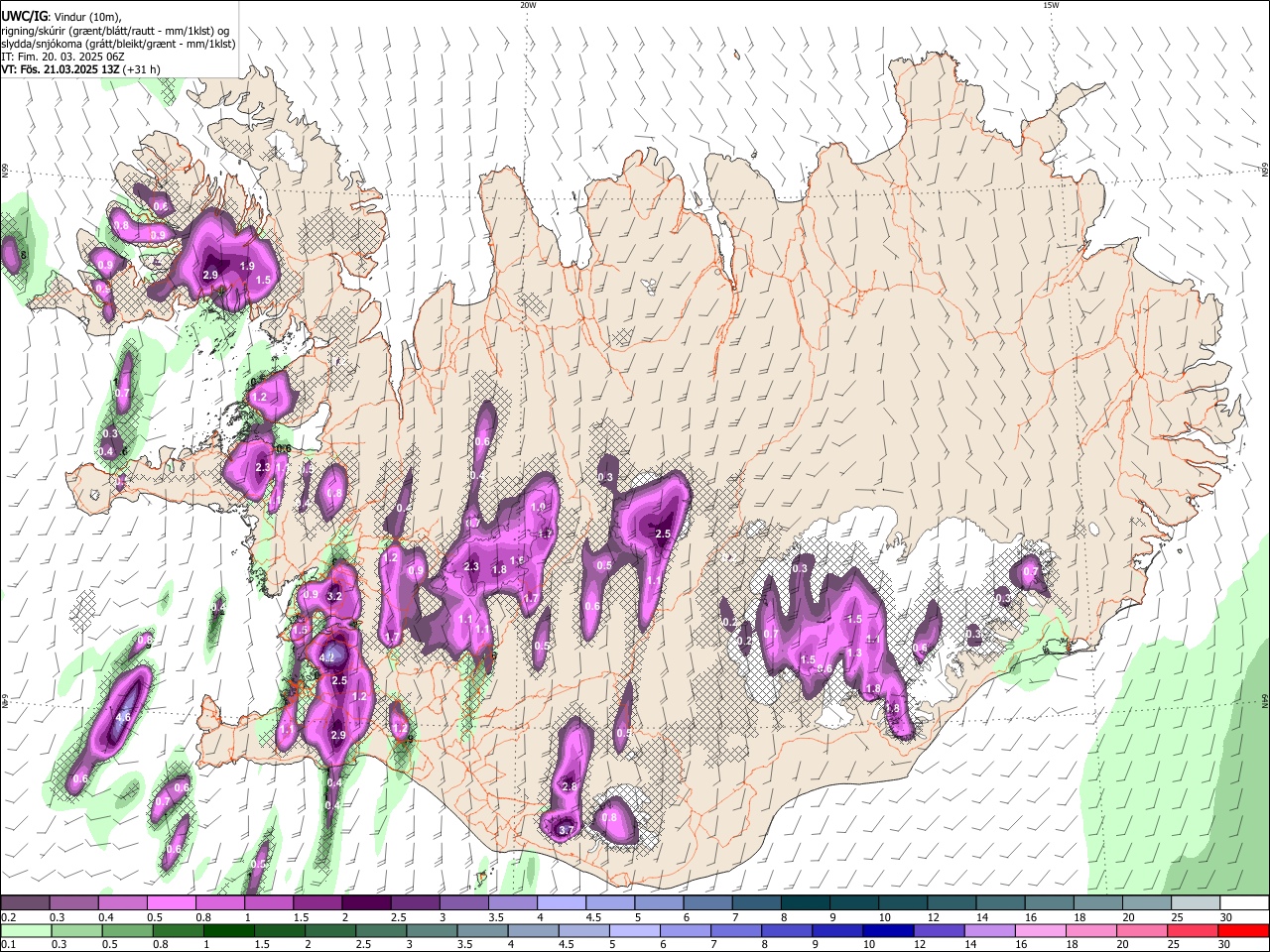Click the '20W' longitude label
This screenshot has height=952, width=1270.
(528, 5)
